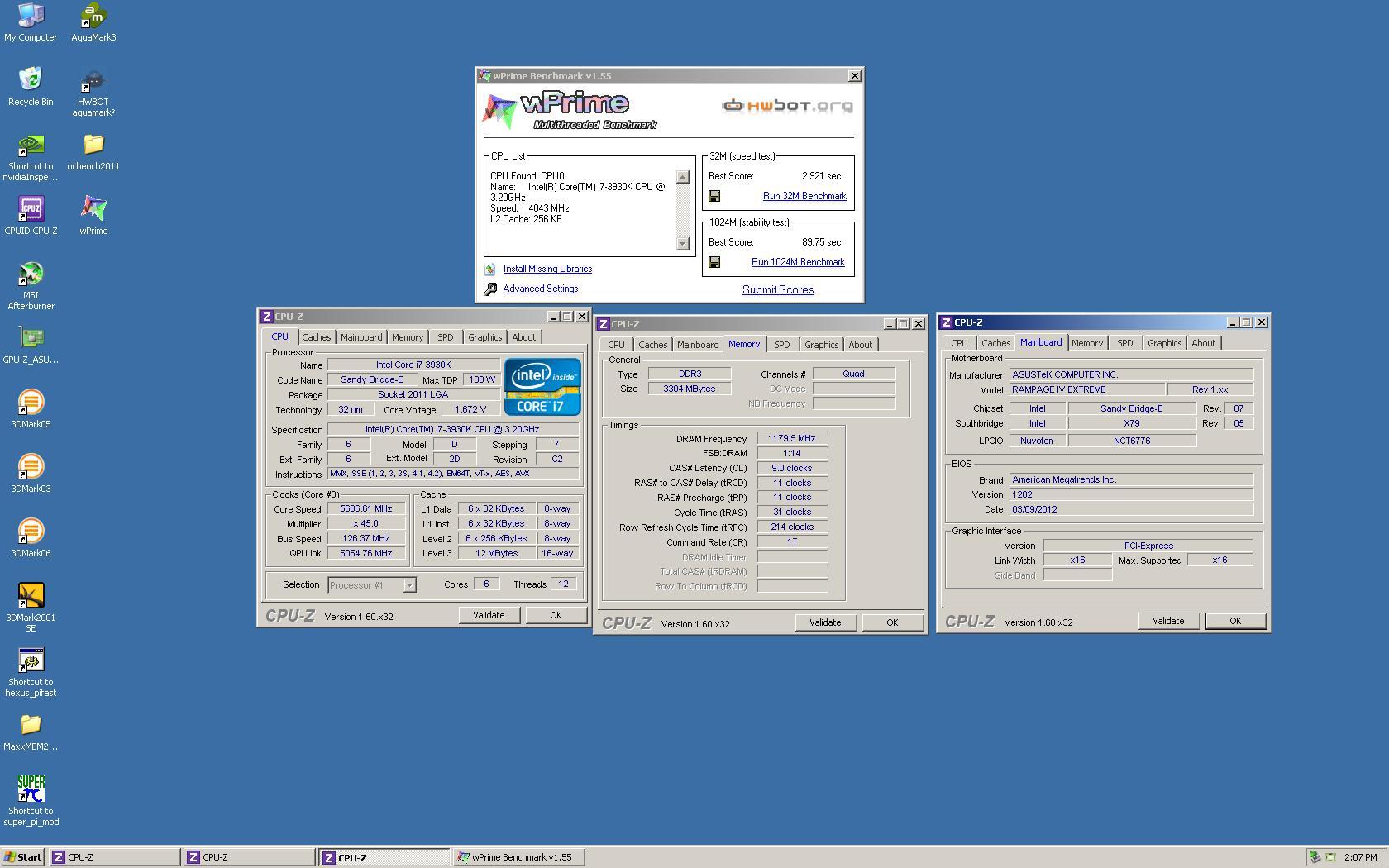
Task: Click the Core Speed value 5686.61 MHz
Action: pyautogui.click(x=366, y=509)
